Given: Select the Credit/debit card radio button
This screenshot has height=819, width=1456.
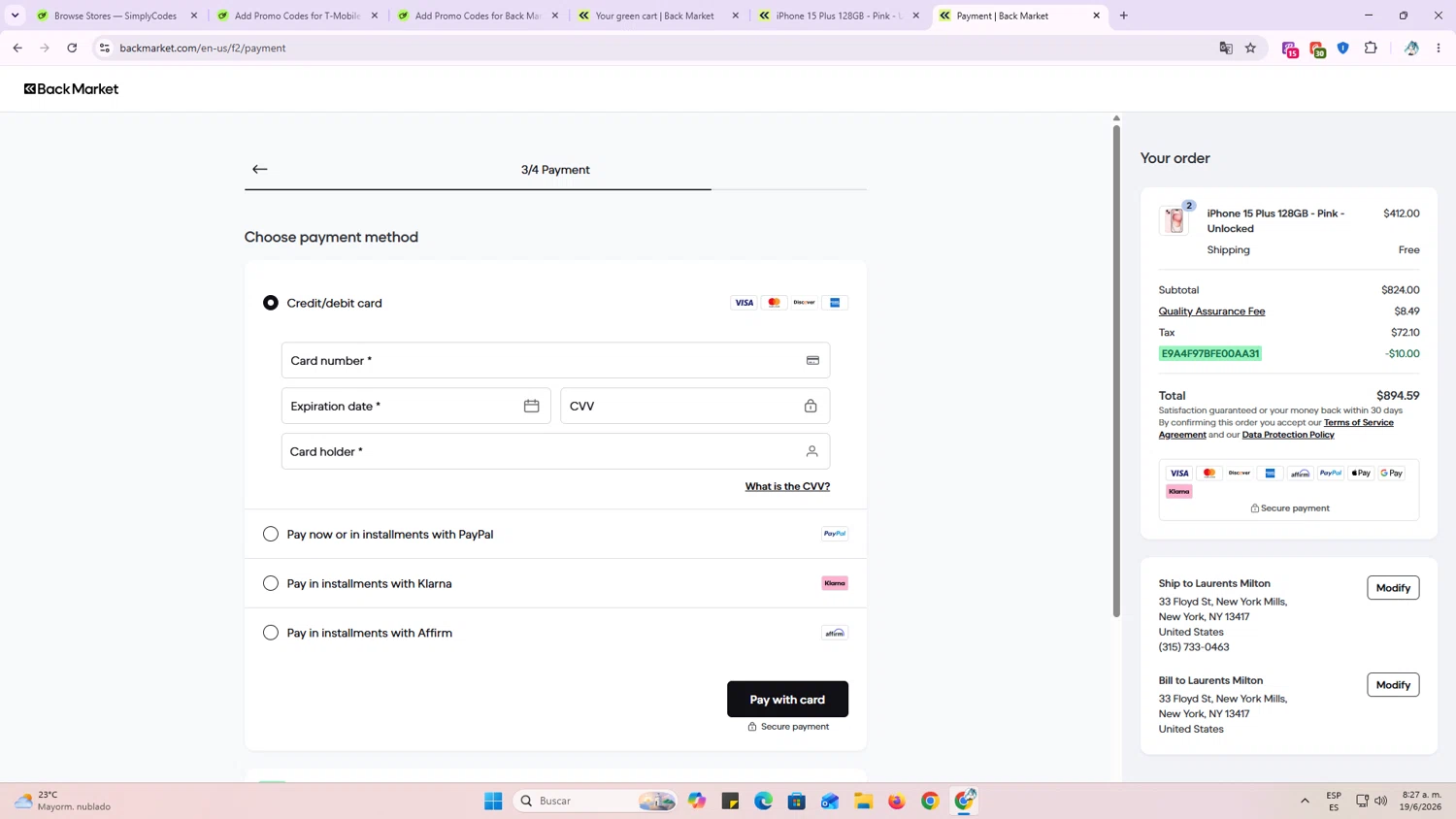Looking at the screenshot, I should [x=271, y=303].
